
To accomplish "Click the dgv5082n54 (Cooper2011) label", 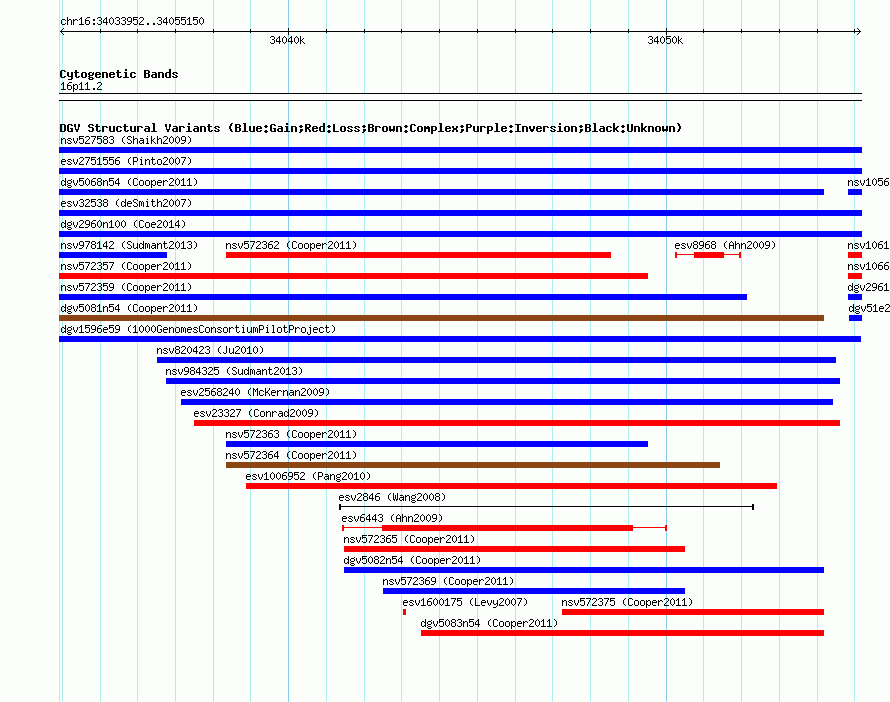I will pyautogui.click(x=412, y=560).
